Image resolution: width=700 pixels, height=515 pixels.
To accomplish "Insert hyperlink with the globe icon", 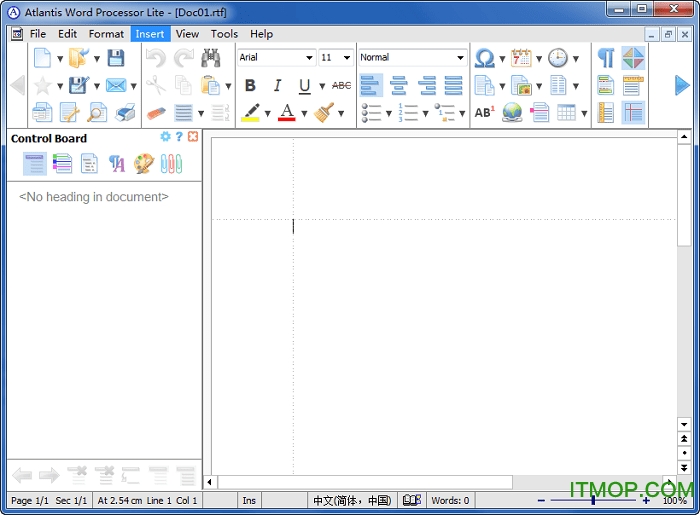I will [512, 112].
